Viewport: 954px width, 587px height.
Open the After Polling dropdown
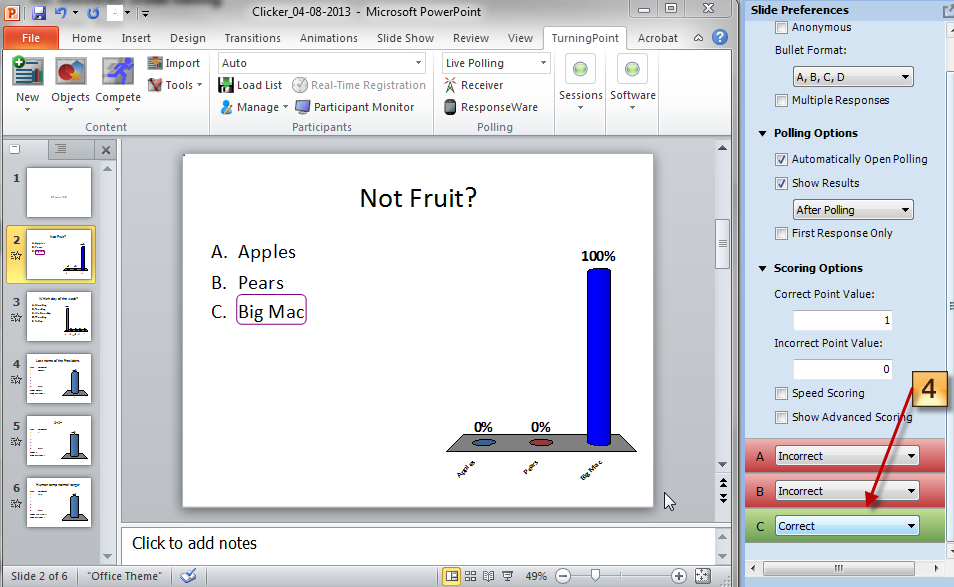[853, 210]
